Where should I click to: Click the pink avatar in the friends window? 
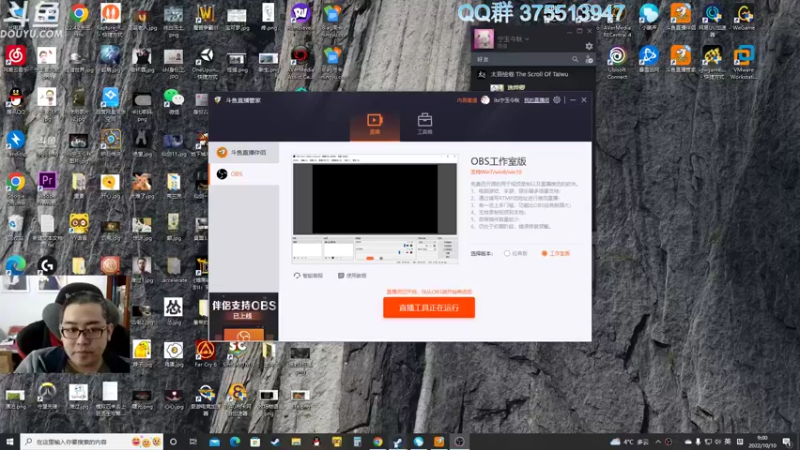pos(484,39)
